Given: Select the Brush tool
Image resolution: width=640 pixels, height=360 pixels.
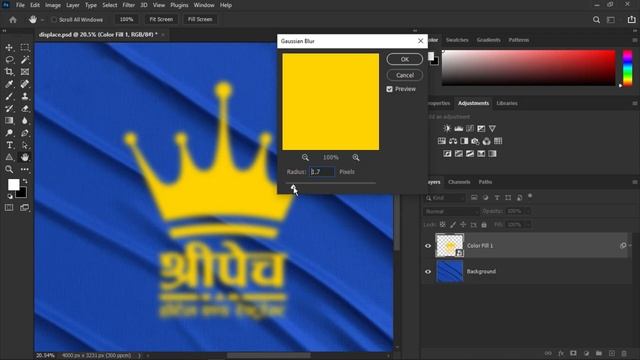Looking at the screenshot, I should [x=9, y=96].
